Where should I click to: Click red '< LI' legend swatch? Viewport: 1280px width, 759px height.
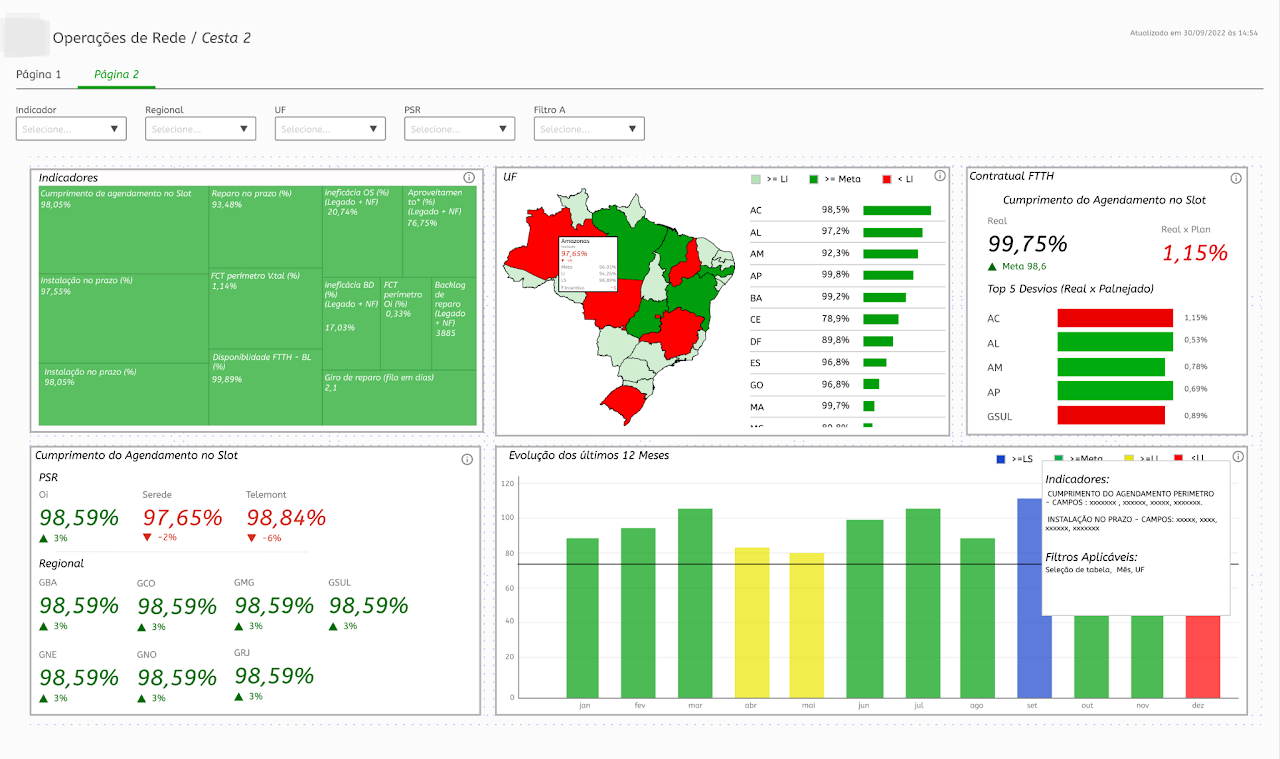pos(886,179)
